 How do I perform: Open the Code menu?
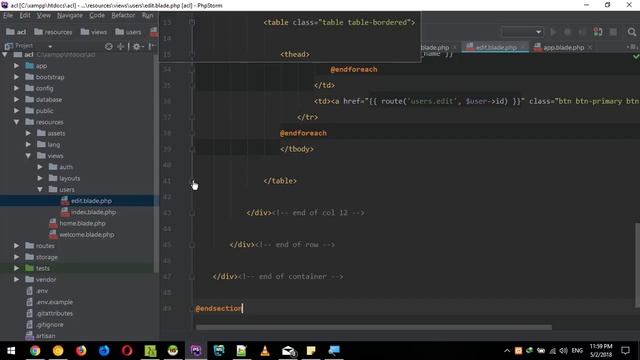[x=97, y=16]
